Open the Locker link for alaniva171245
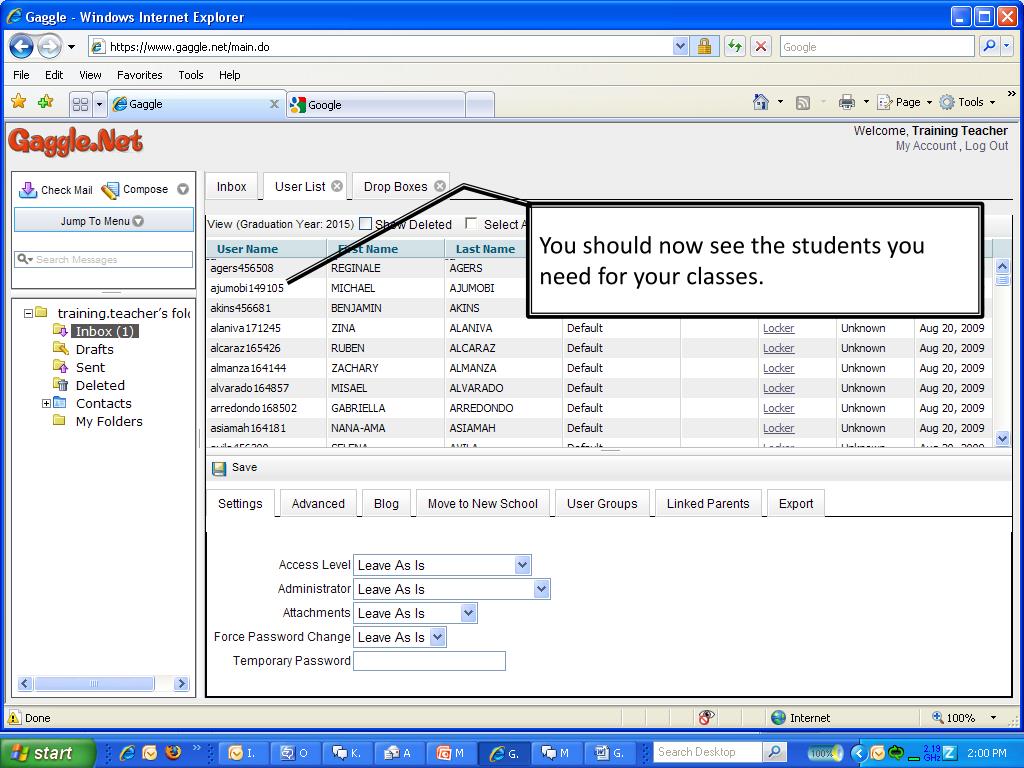1024x768 pixels. 778,328
